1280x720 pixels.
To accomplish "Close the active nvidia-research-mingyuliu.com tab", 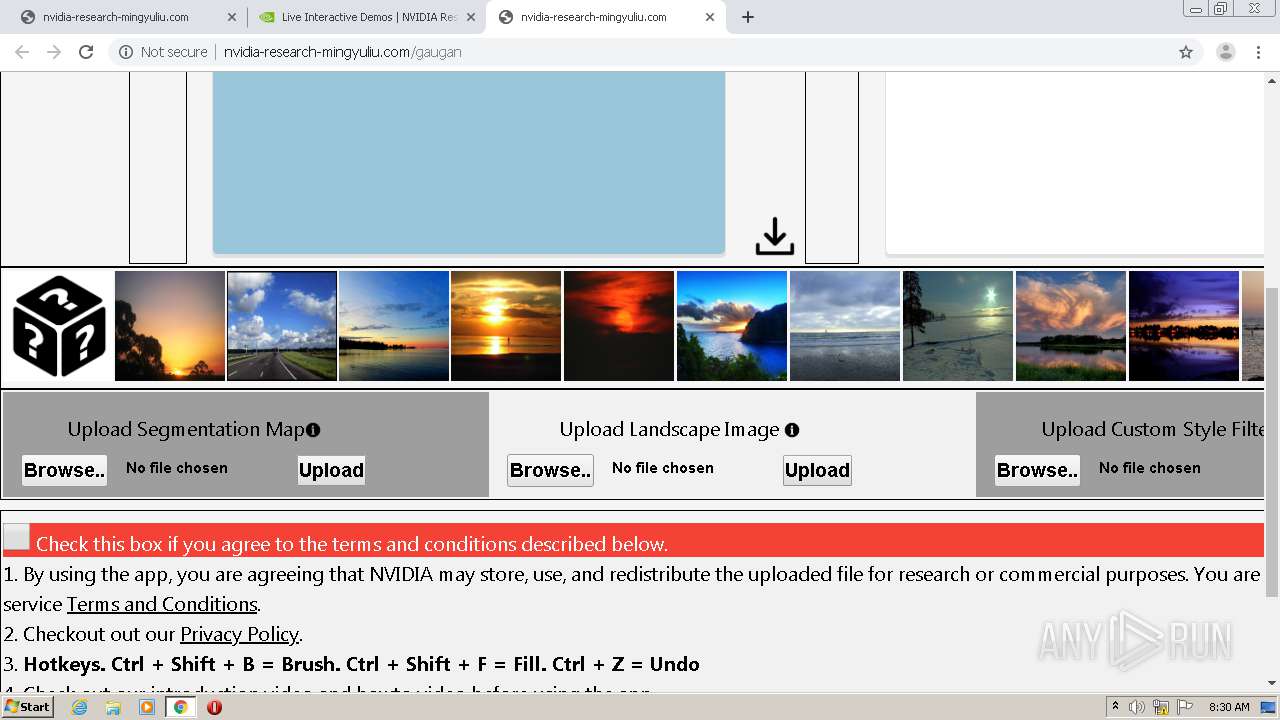I will tap(710, 17).
